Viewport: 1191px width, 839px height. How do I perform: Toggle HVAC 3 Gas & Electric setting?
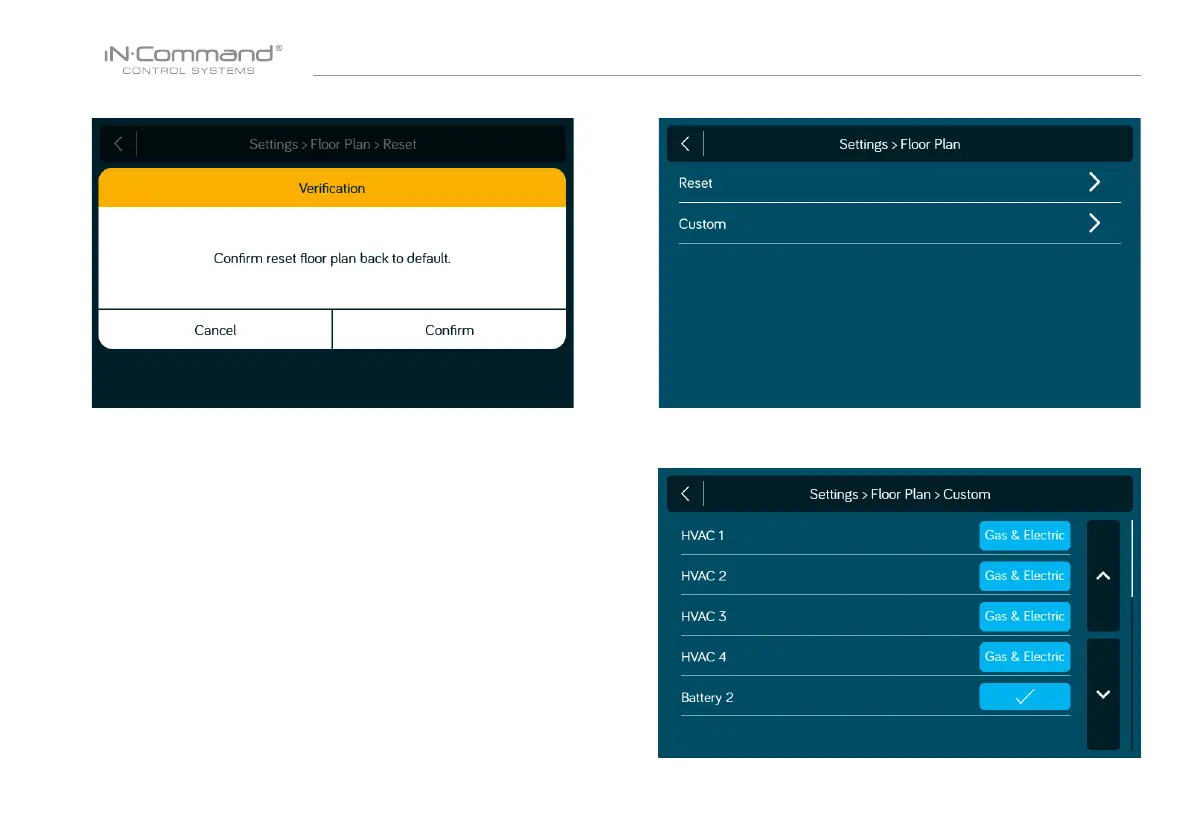point(1025,616)
